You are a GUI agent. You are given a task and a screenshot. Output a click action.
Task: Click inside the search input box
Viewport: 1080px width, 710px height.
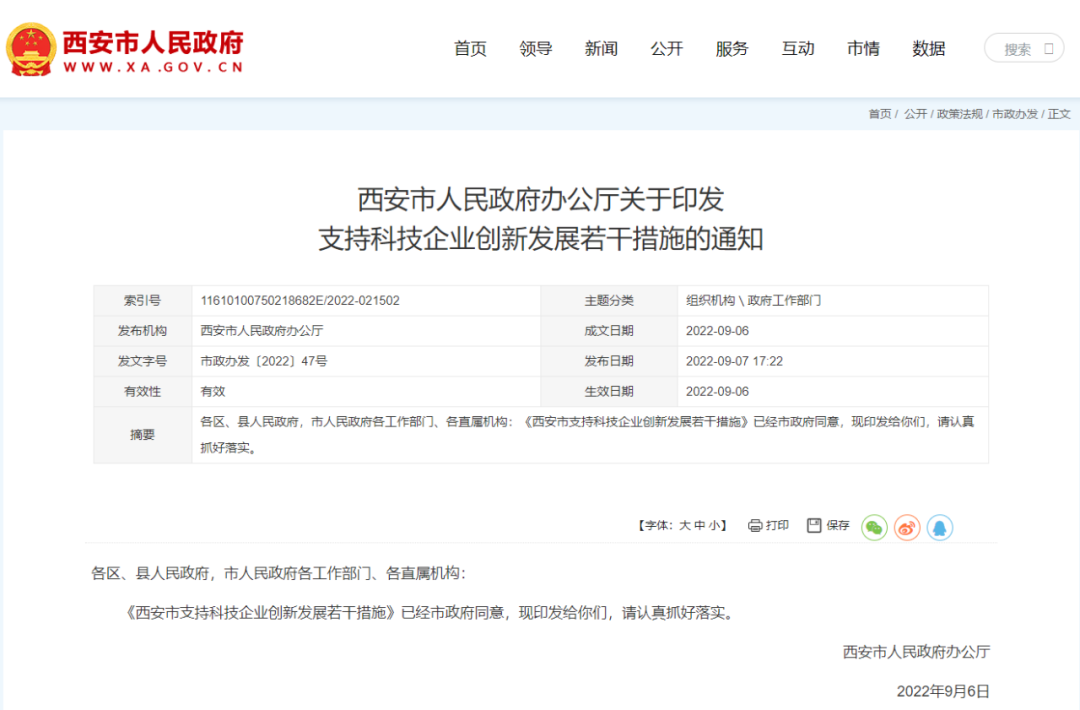[1015, 47]
